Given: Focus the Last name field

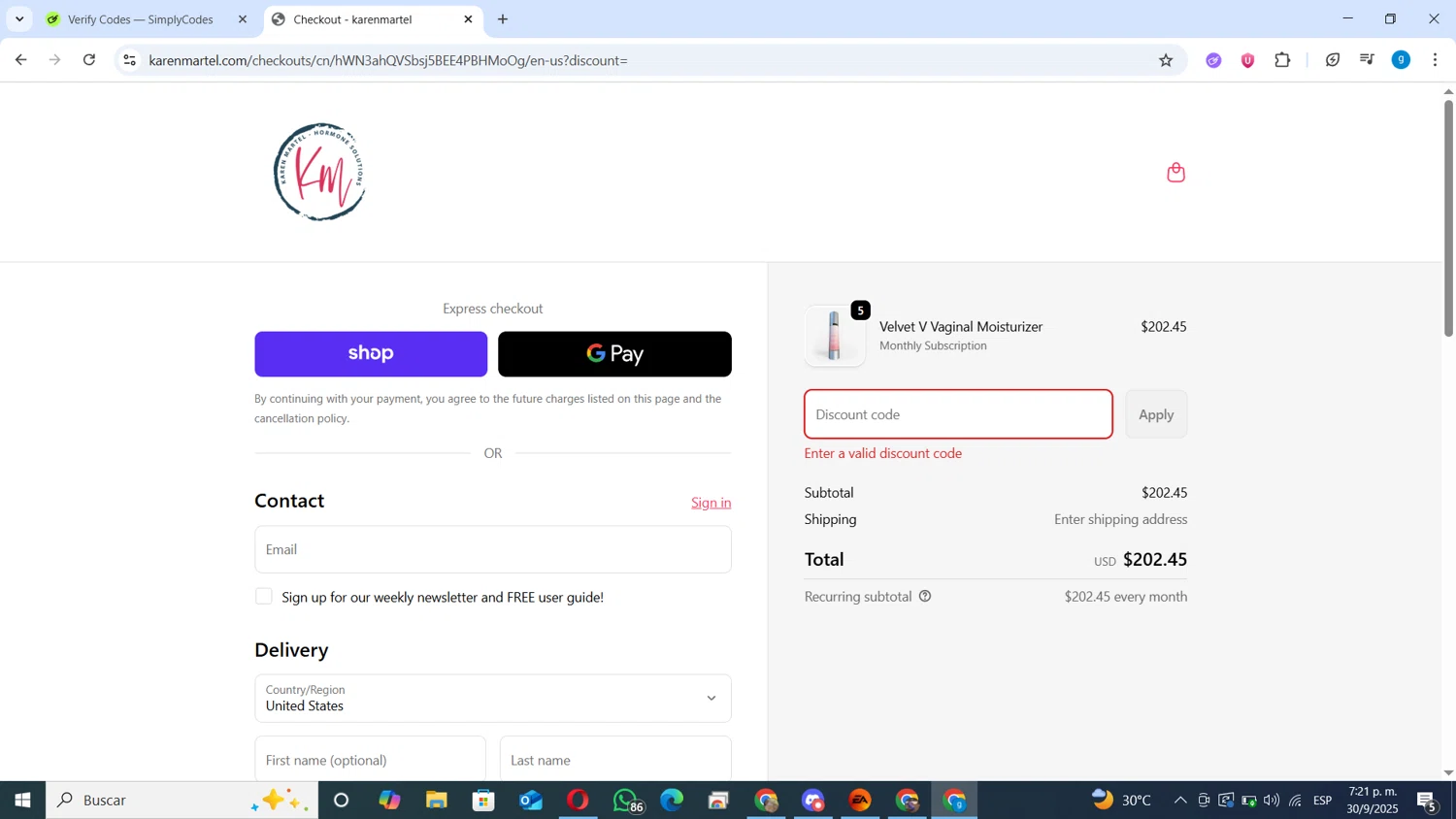Looking at the screenshot, I should (x=615, y=760).
